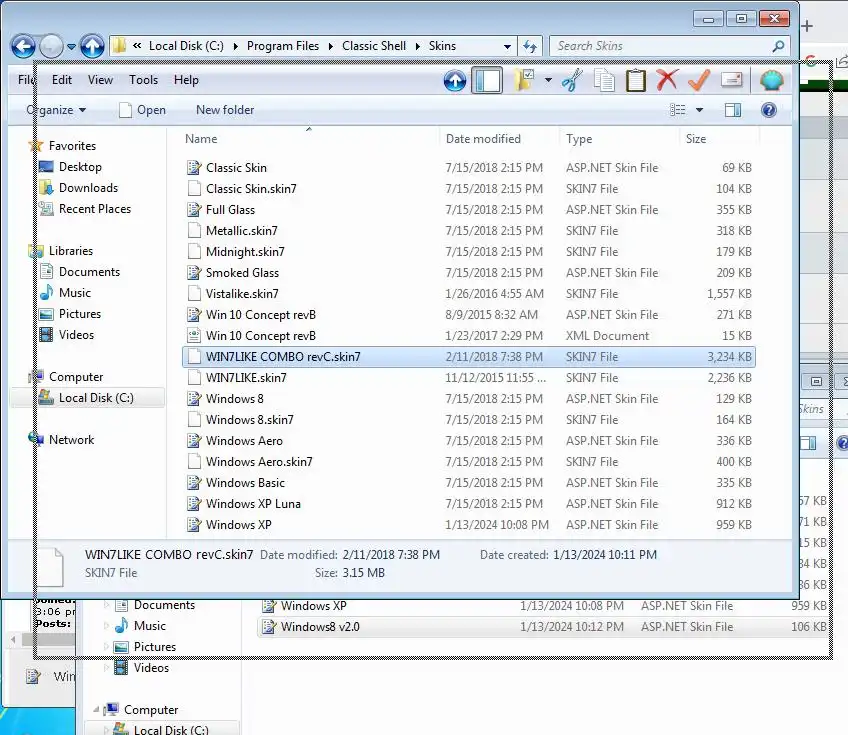Screen dimensions: 848x735
Task: Open the Help menu
Action: point(186,80)
